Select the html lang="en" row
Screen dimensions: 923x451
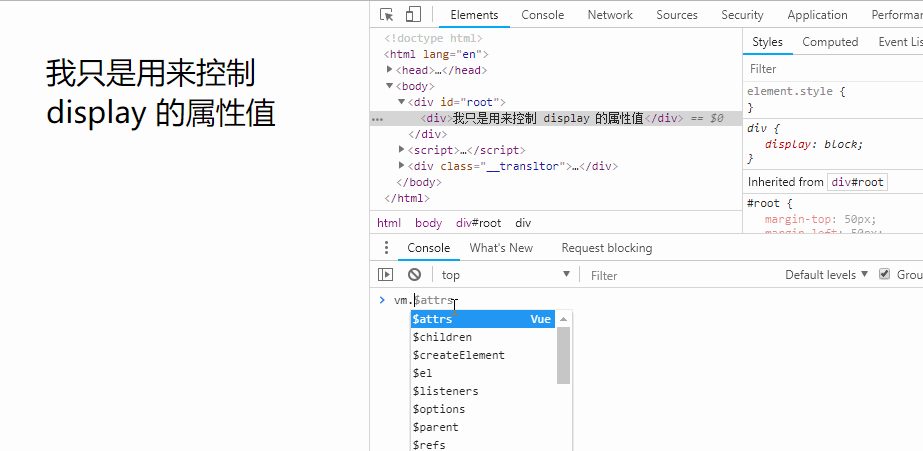click(436, 54)
